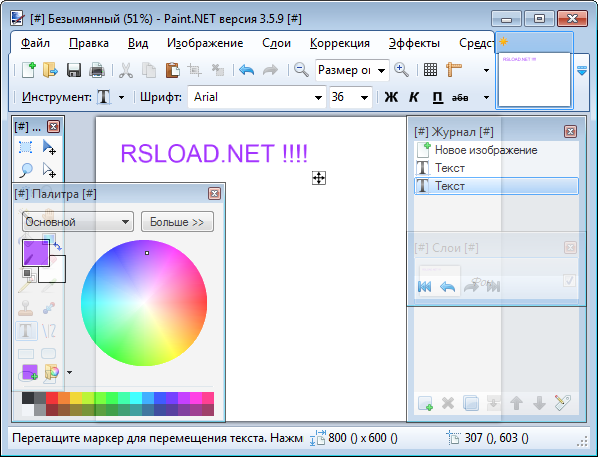Screen dimensions: 598x457
Task: Open the Слои menu
Action: (276, 43)
